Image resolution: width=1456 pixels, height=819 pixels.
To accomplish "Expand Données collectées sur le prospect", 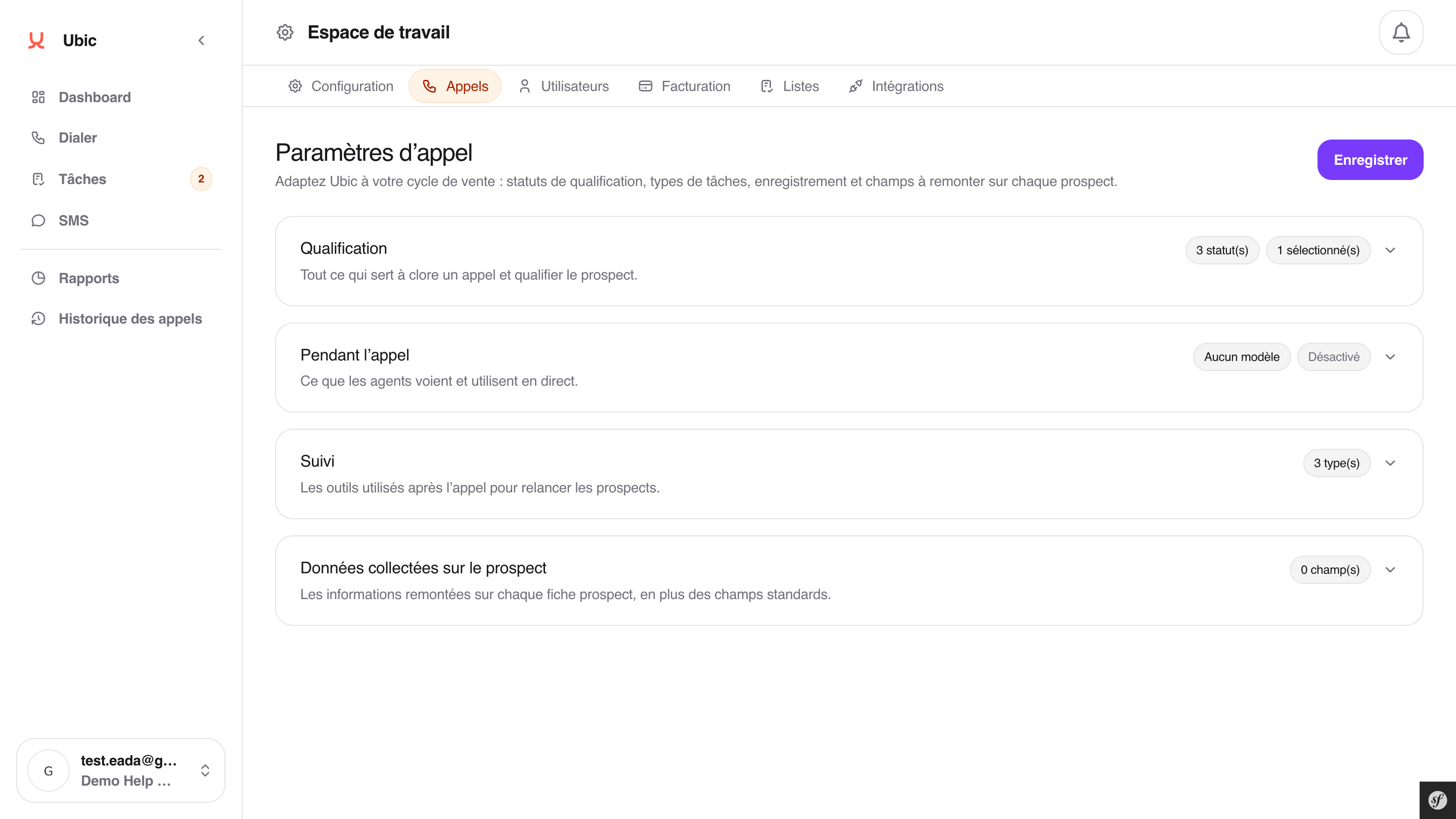I will coord(1390,570).
